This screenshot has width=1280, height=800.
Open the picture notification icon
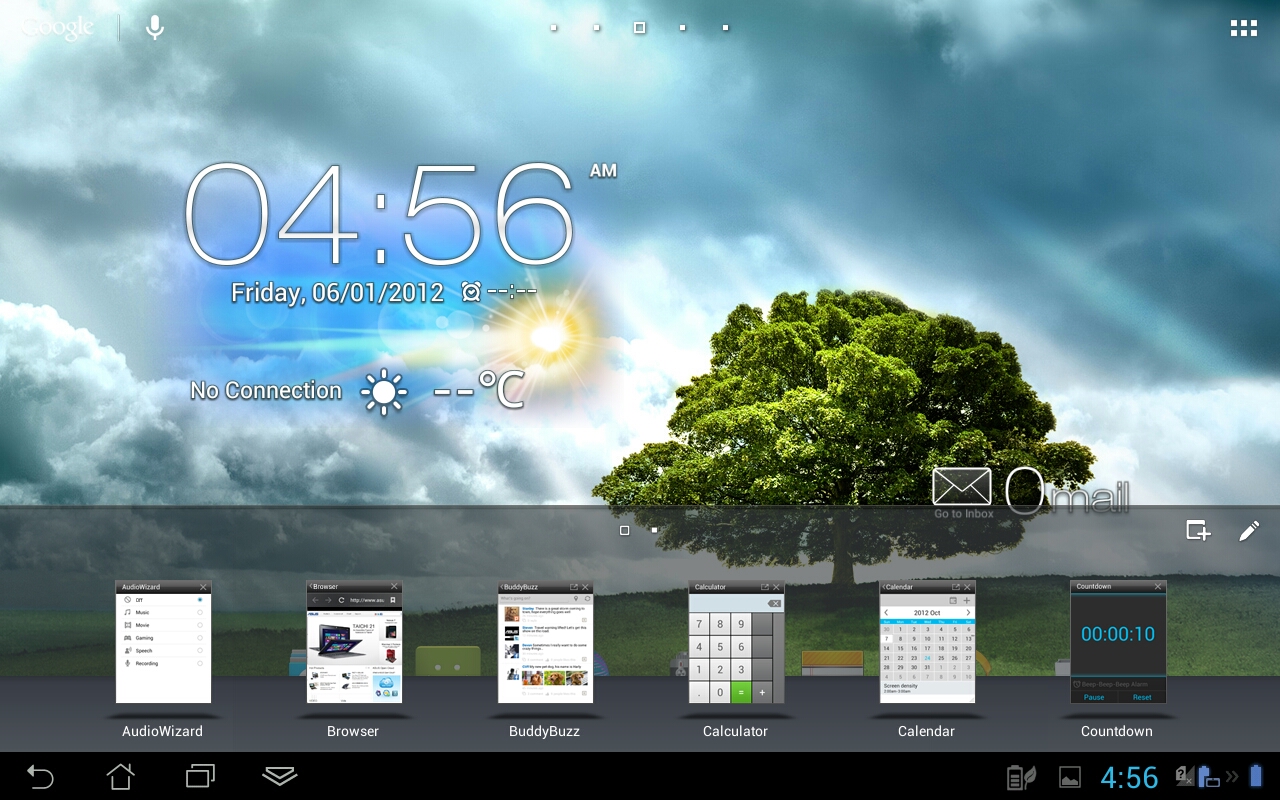pos(1070,777)
